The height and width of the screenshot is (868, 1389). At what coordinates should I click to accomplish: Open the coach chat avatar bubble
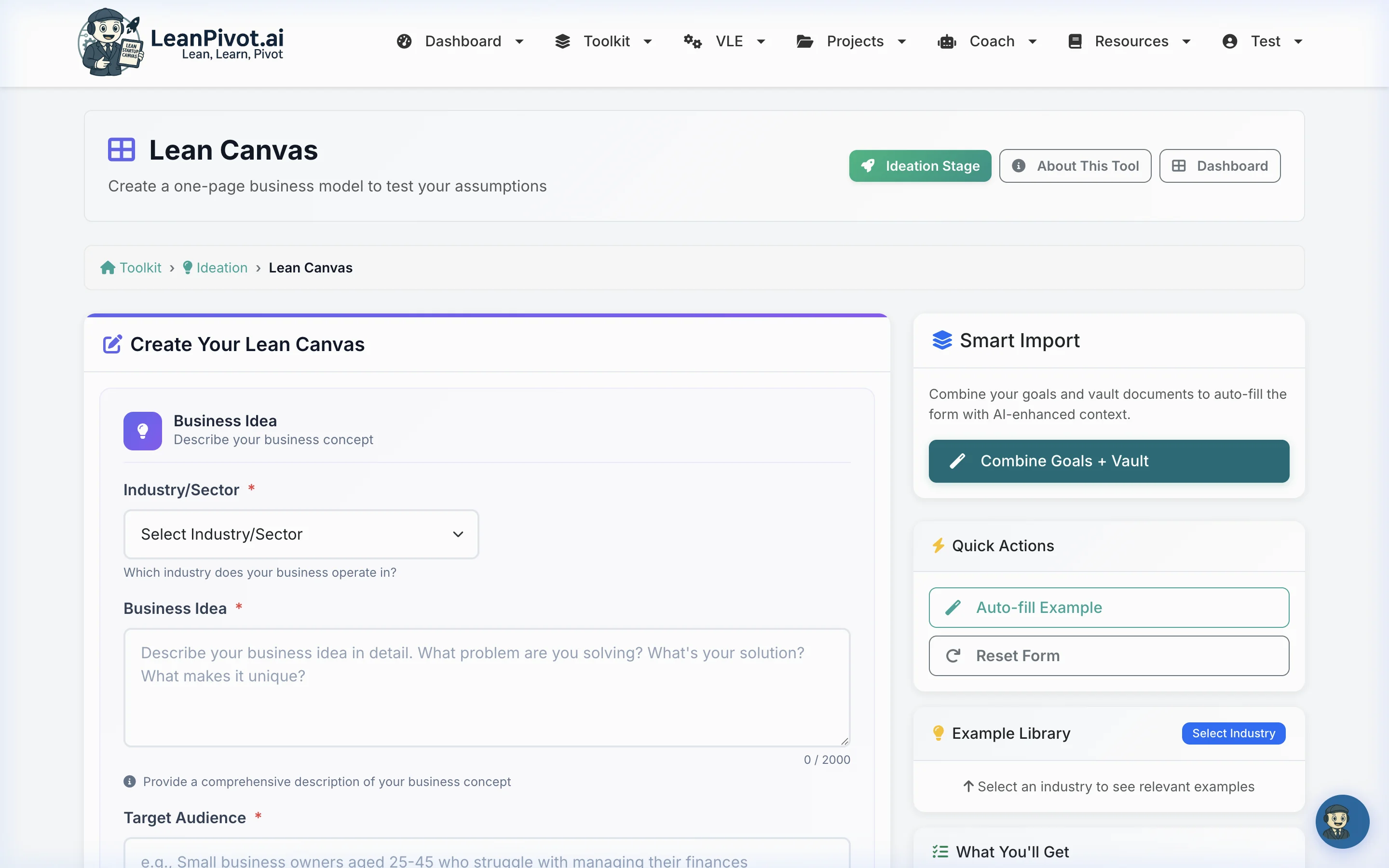(x=1342, y=821)
